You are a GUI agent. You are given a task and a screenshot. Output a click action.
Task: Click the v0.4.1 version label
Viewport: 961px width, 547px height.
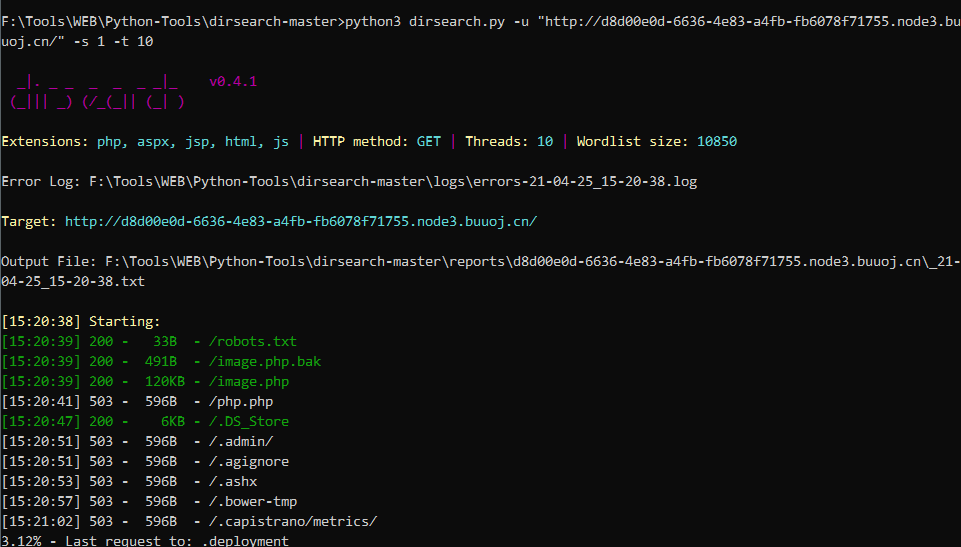pyautogui.click(x=233, y=81)
